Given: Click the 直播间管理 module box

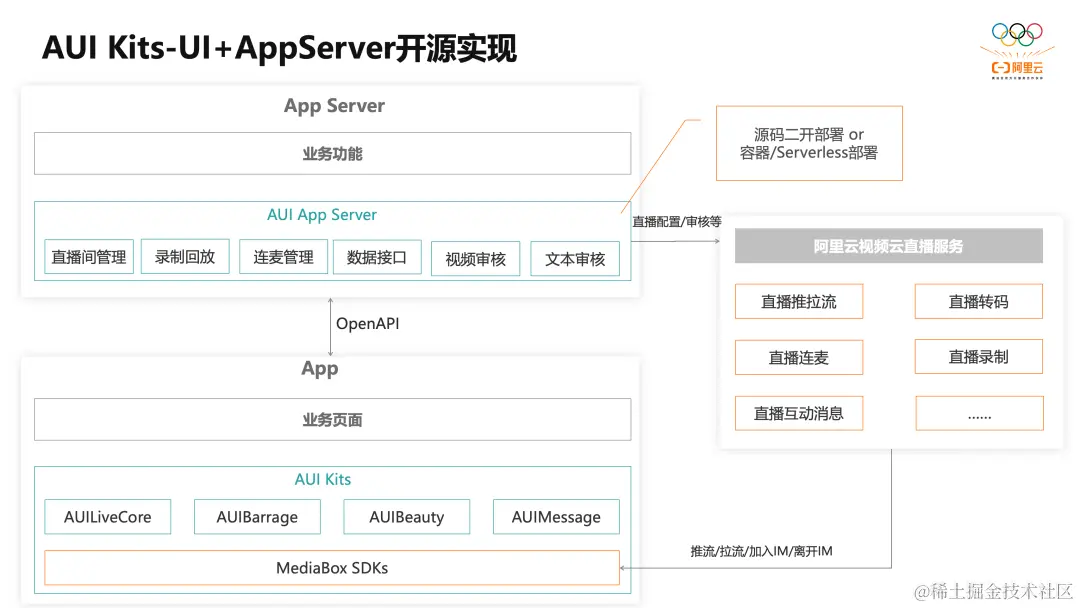Looking at the screenshot, I should pyautogui.click(x=89, y=257).
